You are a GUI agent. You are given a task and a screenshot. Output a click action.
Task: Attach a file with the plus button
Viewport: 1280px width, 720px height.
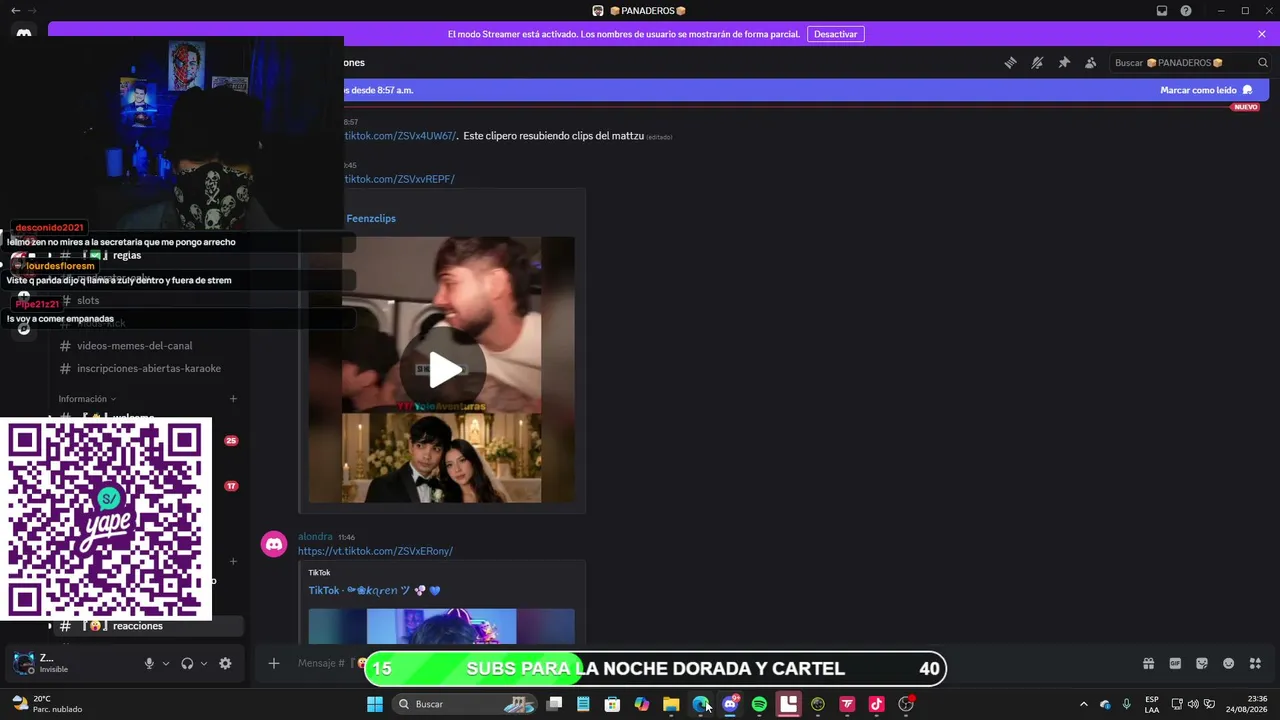(x=273, y=663)
